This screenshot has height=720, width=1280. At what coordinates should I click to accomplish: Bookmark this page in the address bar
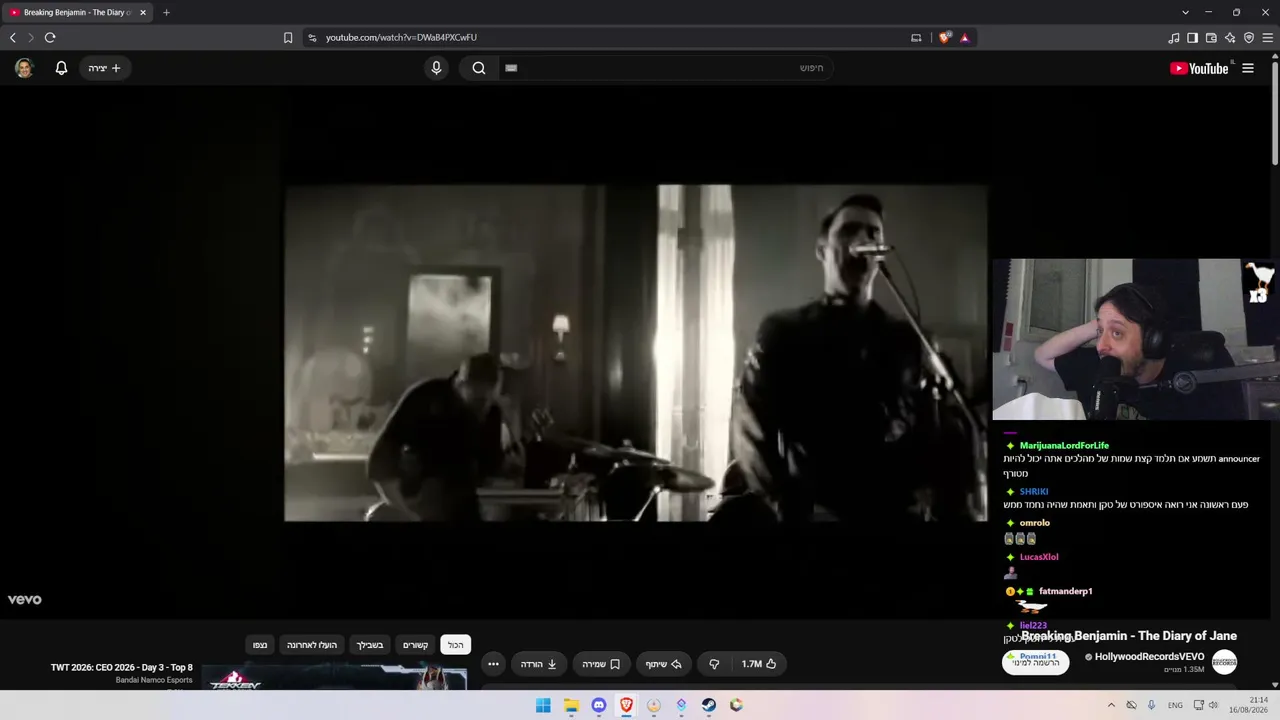pyautogui.click(x=288, y=38)
